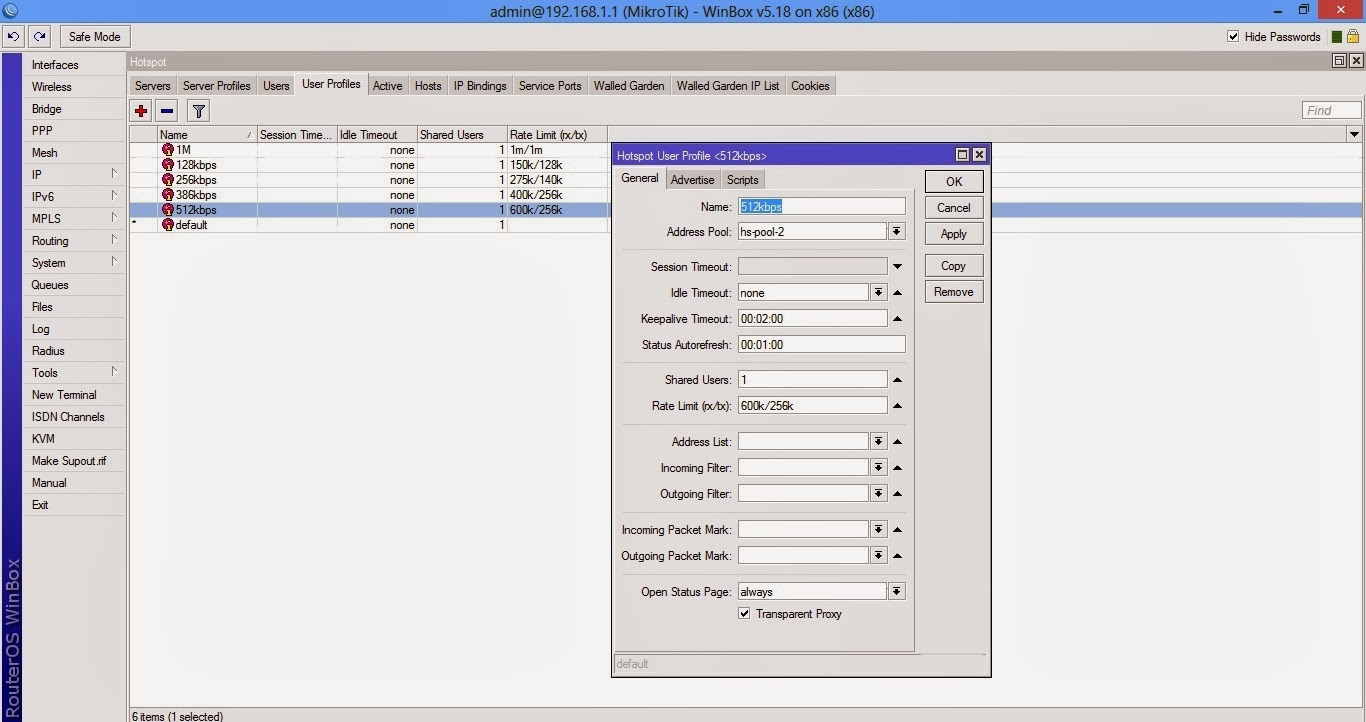This screenshot has width=1366, height=722.
Task: Open the Address Pool dropdown arrow
Action: pyautogui.click(x=897, y=232)
